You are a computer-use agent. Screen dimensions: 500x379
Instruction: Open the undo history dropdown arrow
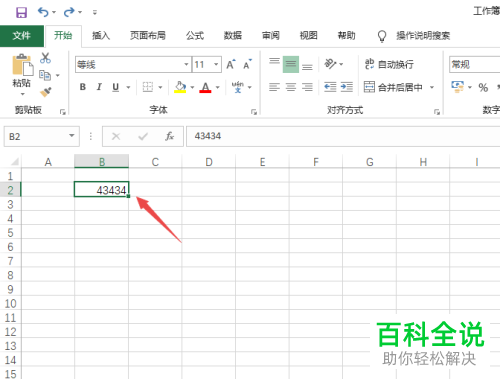[54, 13]
